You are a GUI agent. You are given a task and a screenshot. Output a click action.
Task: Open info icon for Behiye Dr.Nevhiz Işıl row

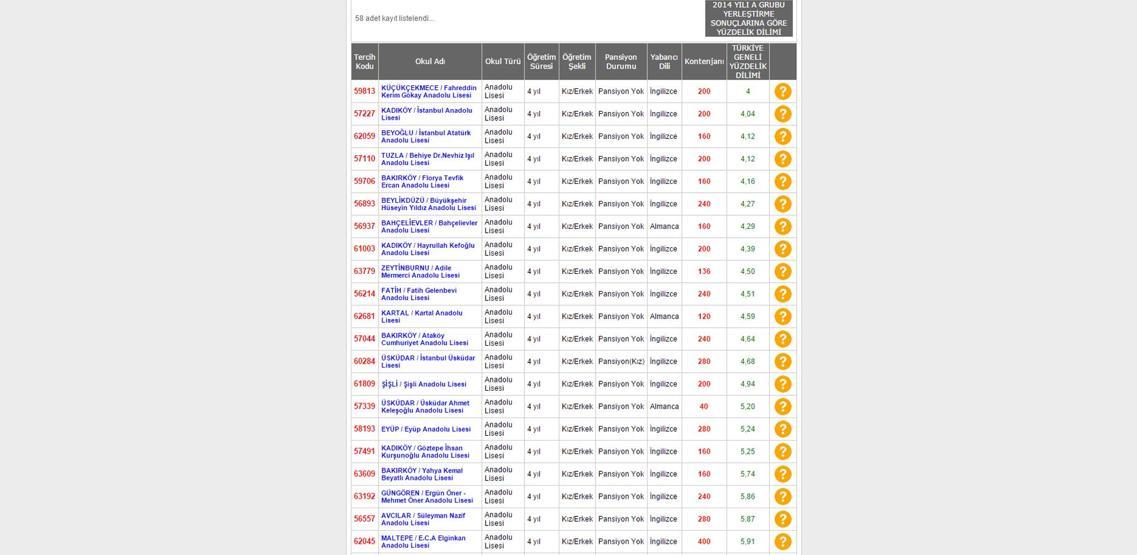tap(782, 159)
